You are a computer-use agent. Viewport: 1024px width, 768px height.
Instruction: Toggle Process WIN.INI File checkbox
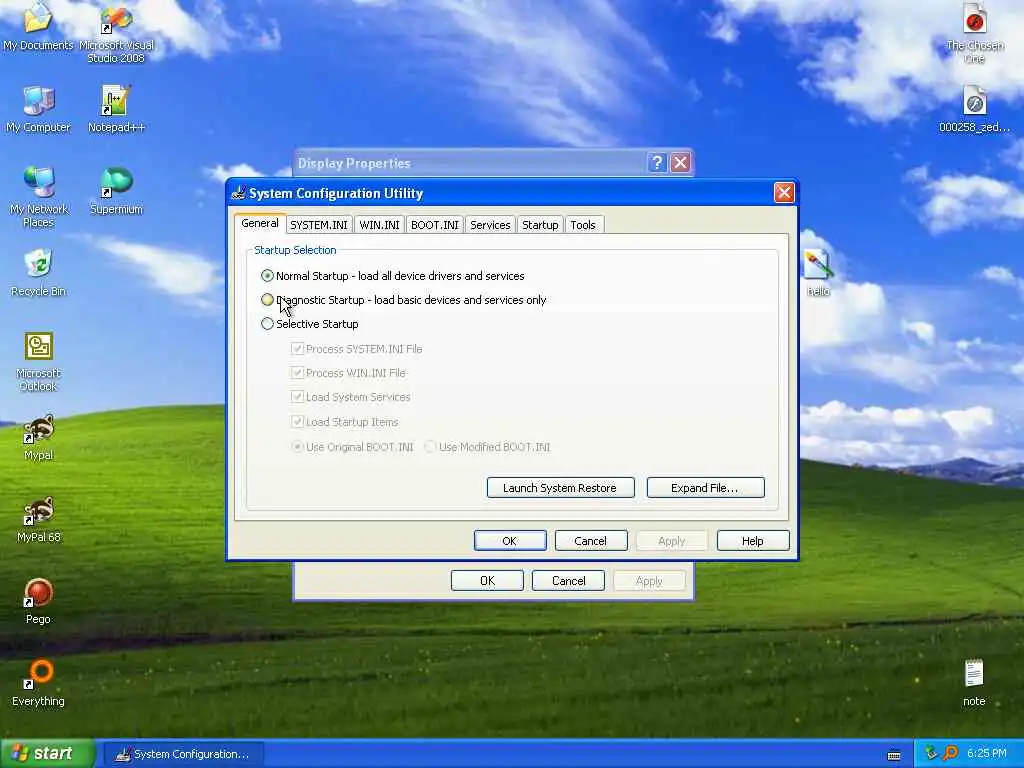tap(297, 373)
